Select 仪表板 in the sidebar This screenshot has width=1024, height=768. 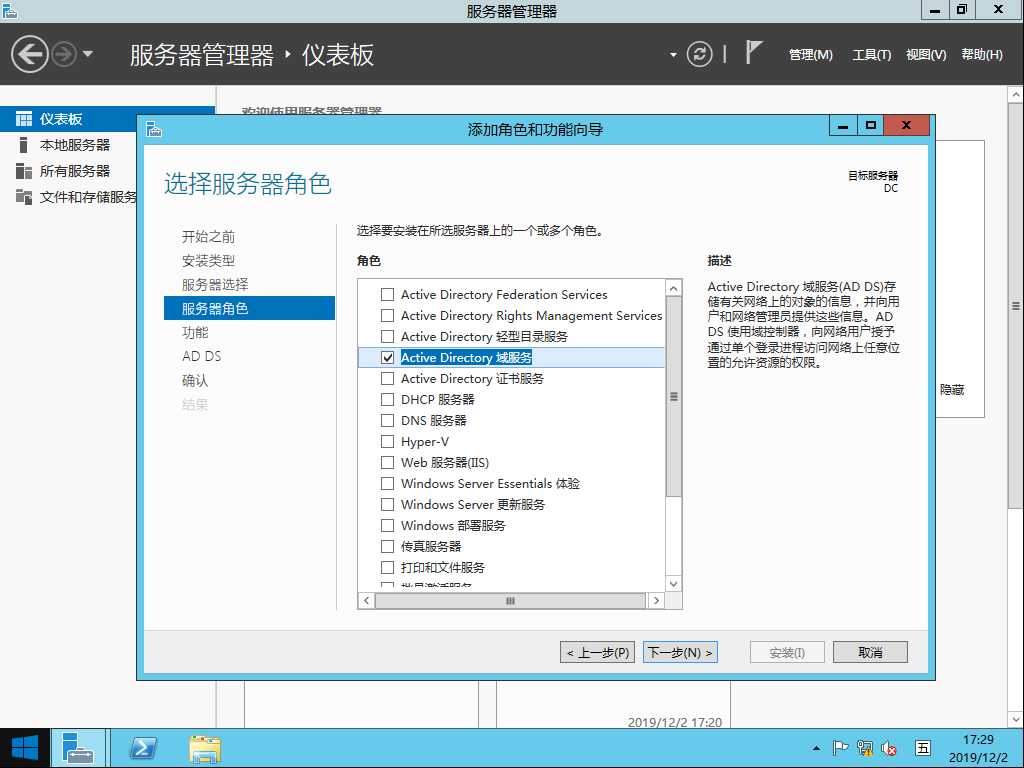click(107, 119)
